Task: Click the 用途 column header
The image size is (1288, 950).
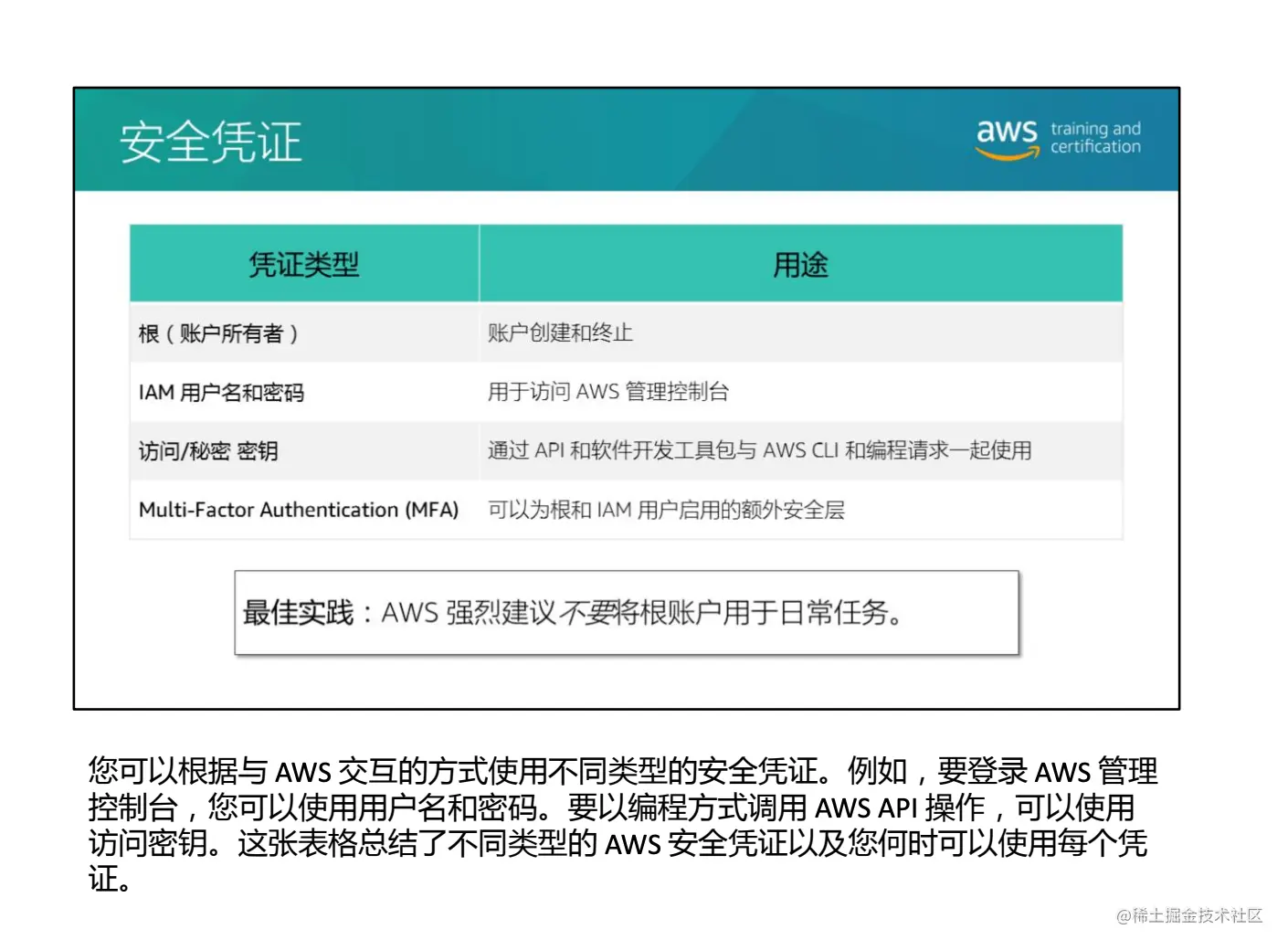Action: pyautogui.click(x=801, y=264)
